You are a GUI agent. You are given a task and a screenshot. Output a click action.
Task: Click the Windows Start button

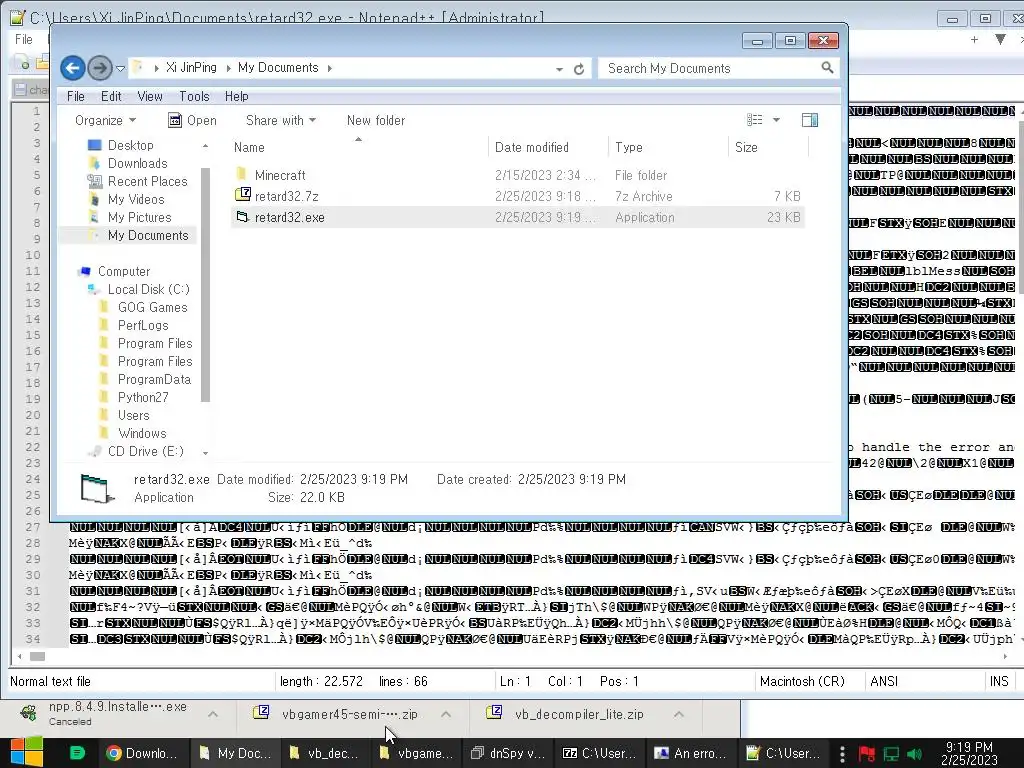point(26,752)
